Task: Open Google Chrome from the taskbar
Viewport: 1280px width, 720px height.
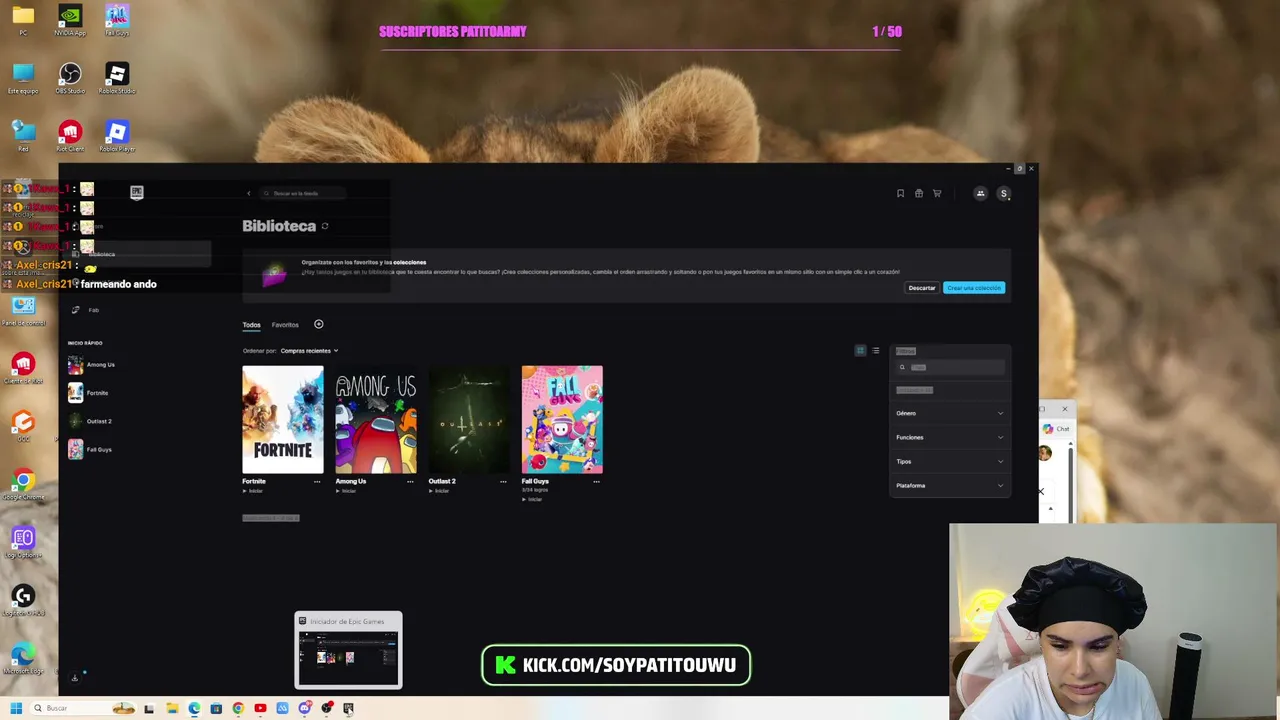Action: click(x=238, y=708)
